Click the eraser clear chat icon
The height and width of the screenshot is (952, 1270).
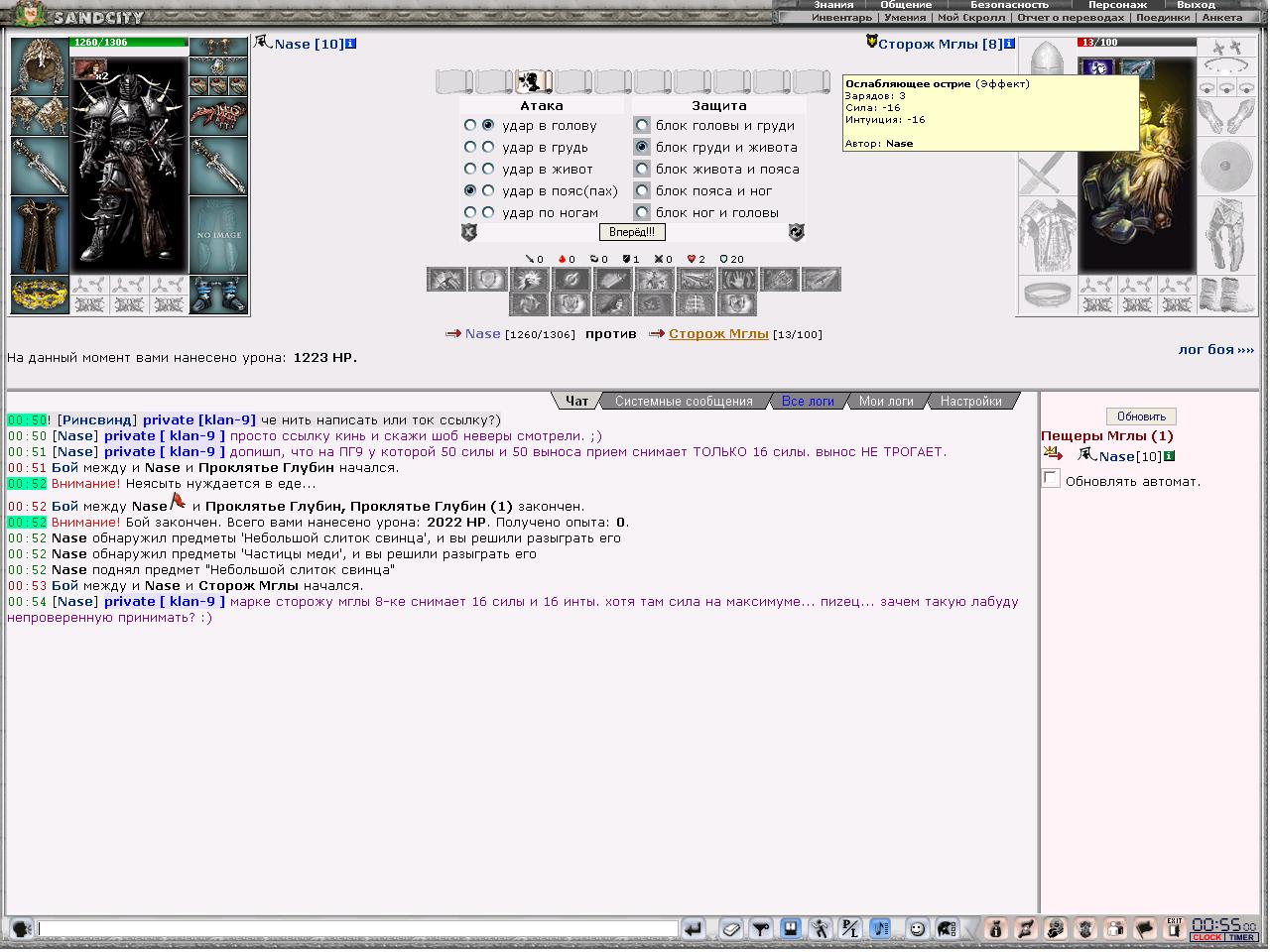click(x=730, y=929)
